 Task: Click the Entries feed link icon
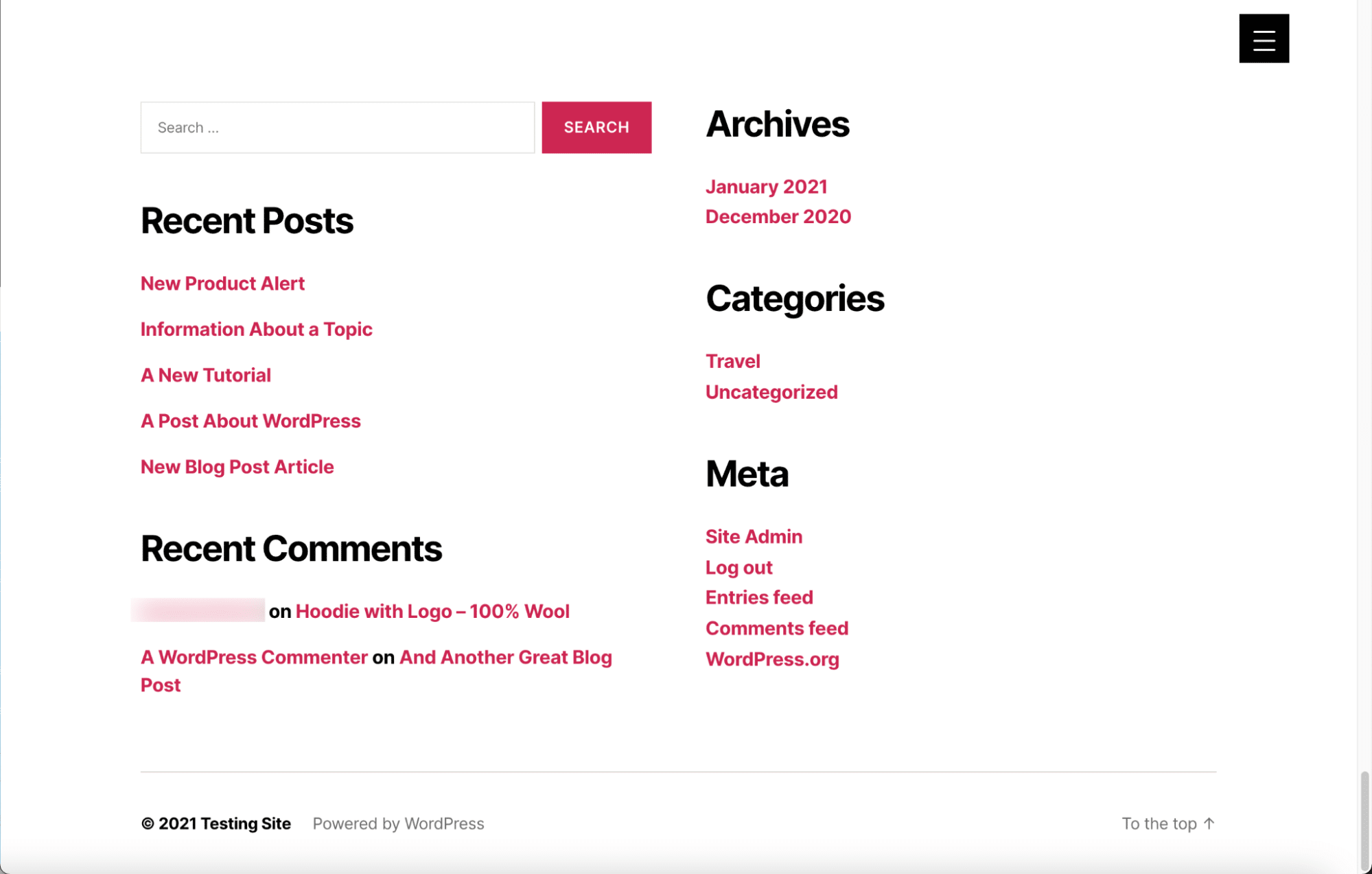(759, 598)
